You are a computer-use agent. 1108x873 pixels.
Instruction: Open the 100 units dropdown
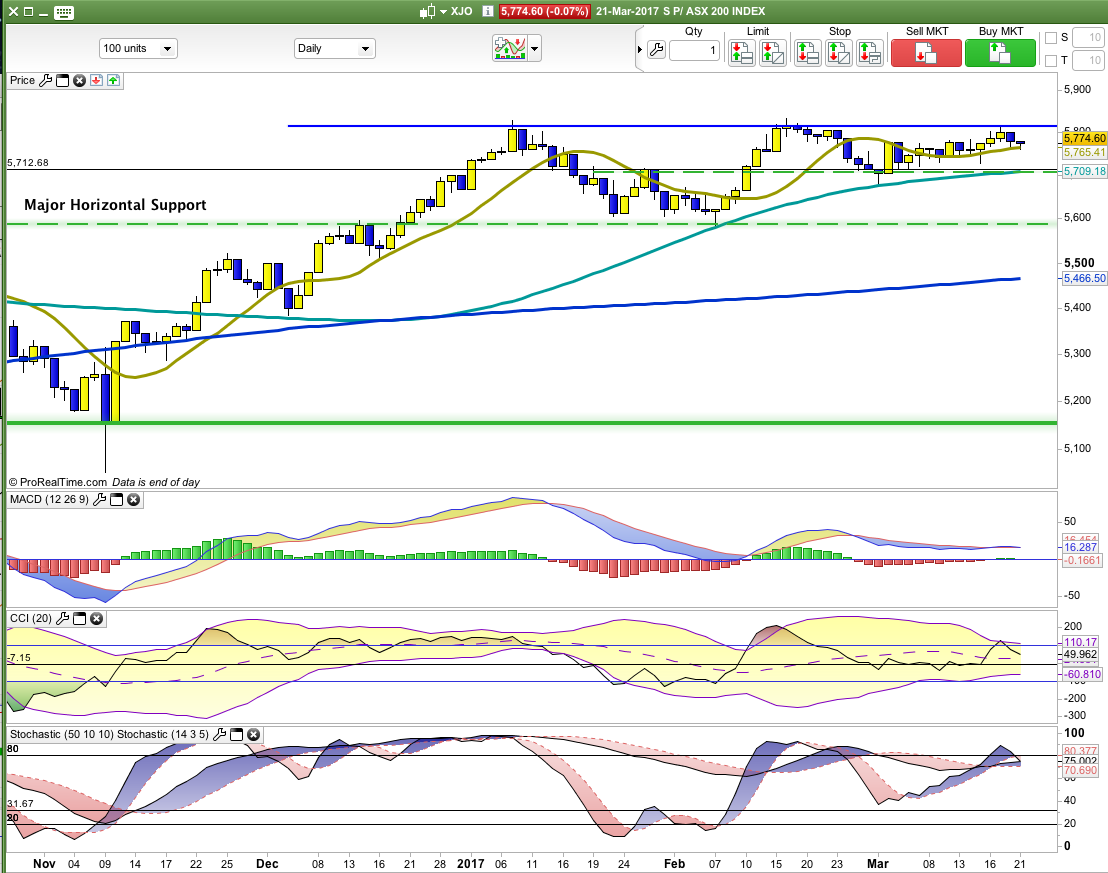138,49
